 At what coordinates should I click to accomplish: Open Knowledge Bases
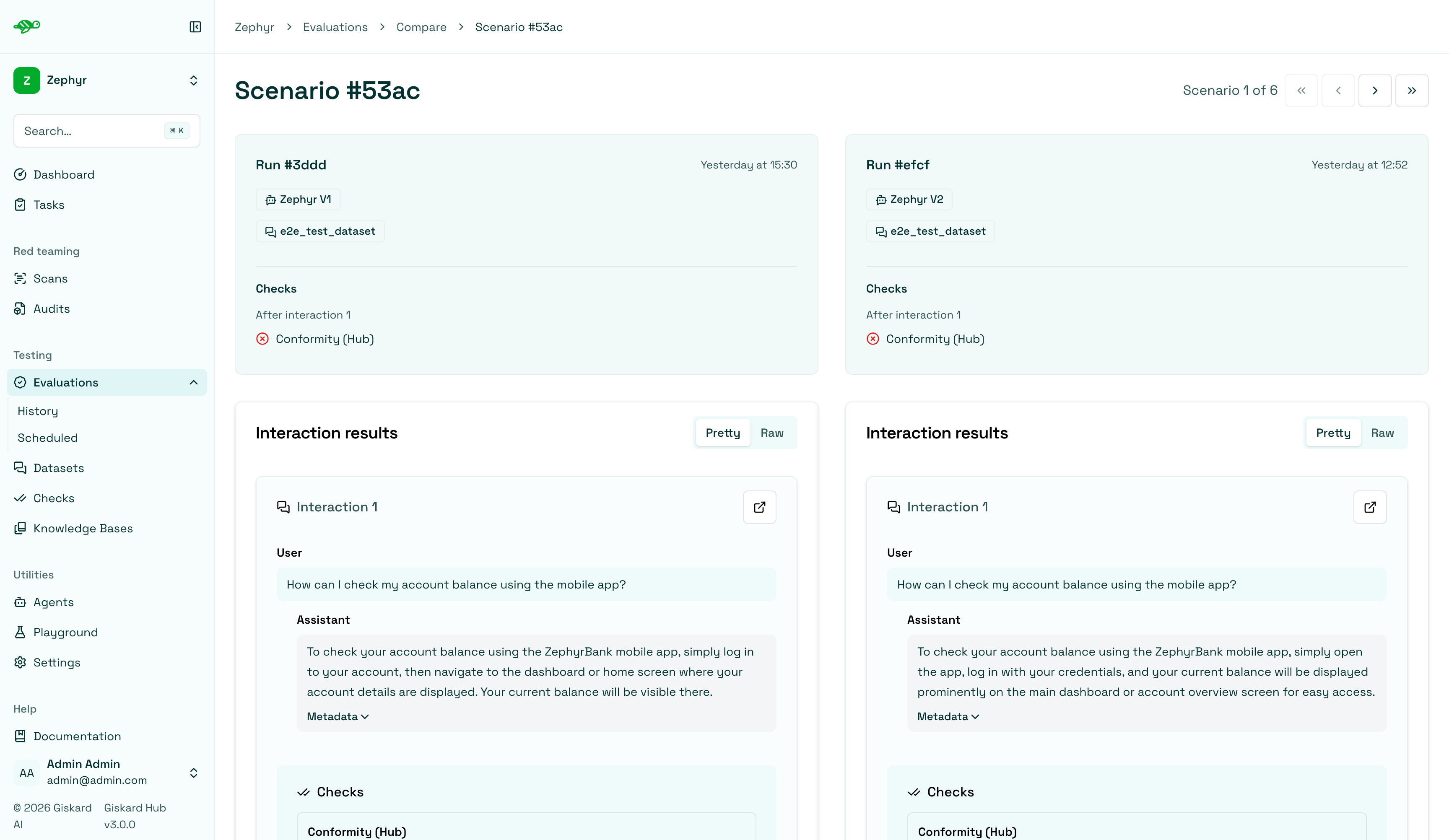coord(107,529)
